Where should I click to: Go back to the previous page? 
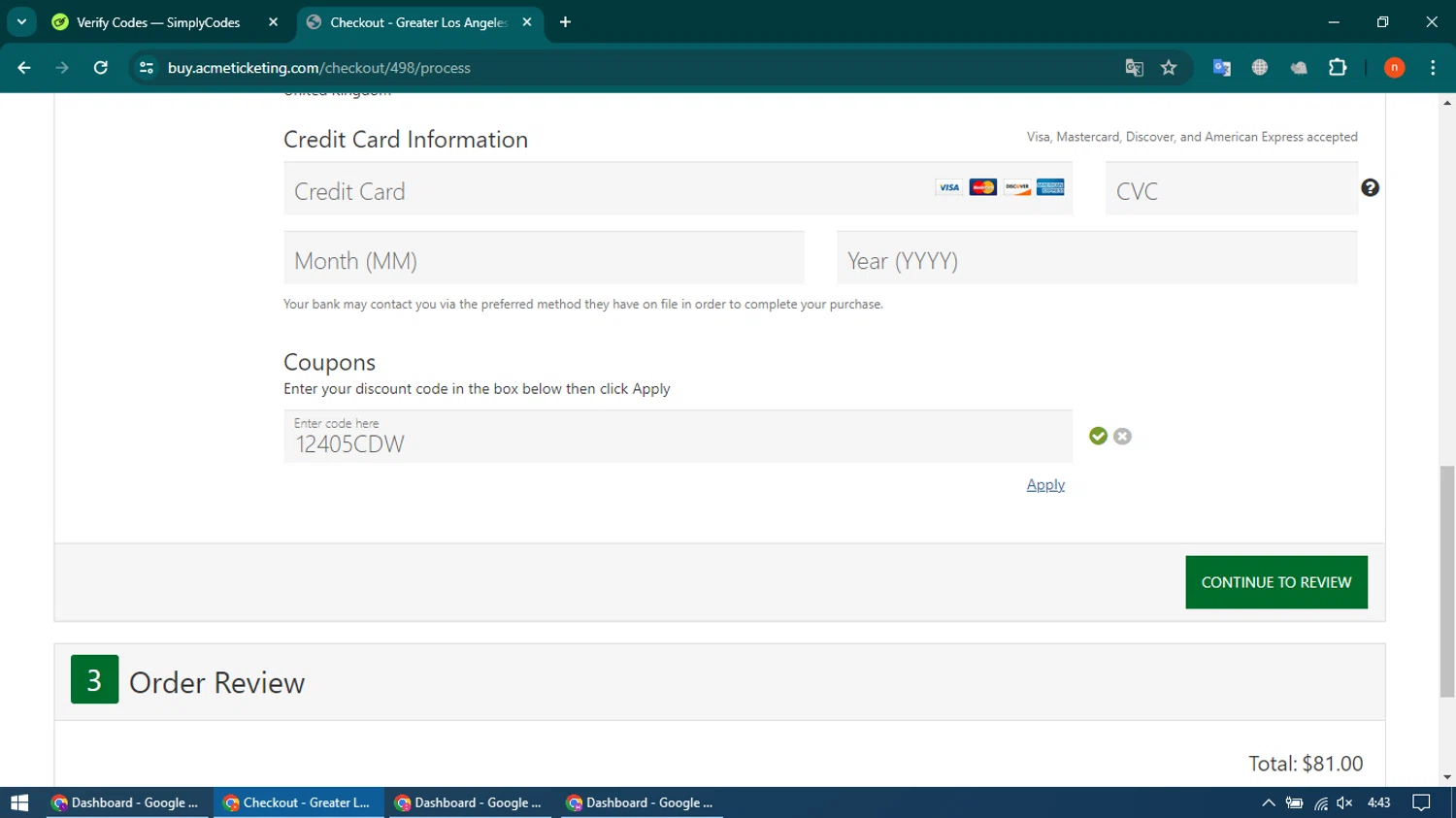pos(24,68)
